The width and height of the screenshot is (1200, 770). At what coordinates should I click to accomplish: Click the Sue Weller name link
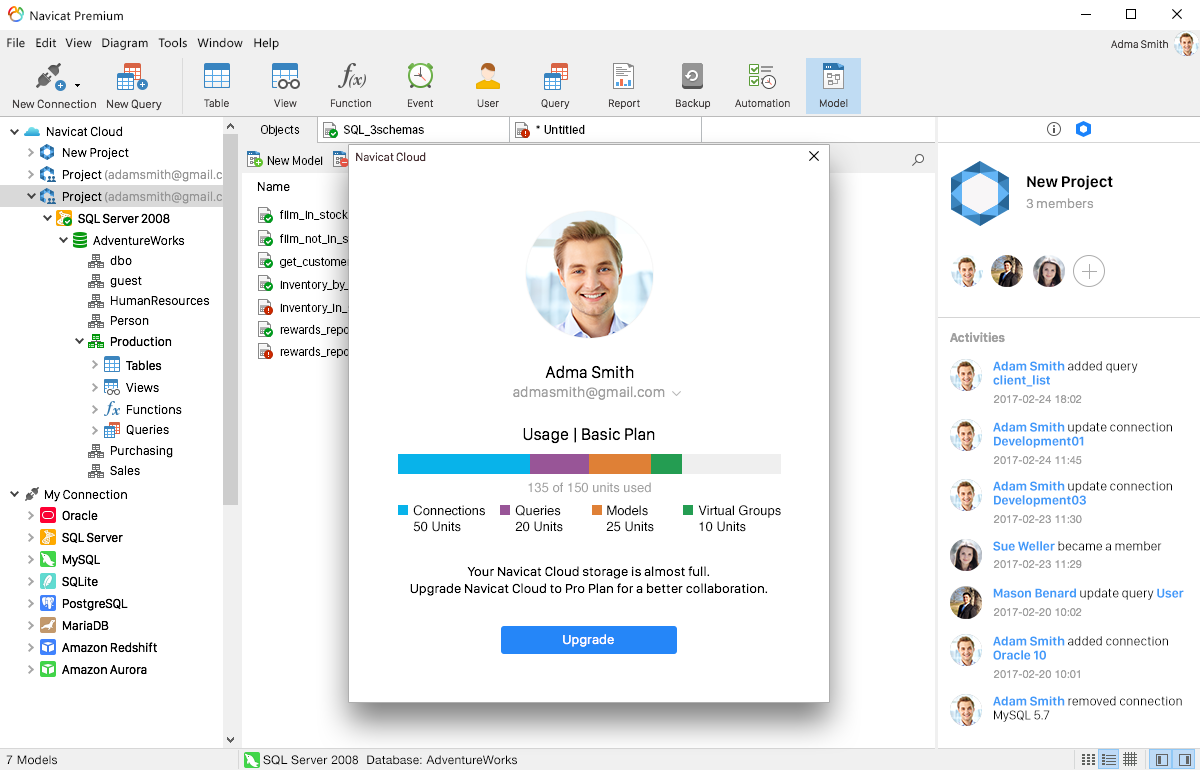coord(1024,546)
